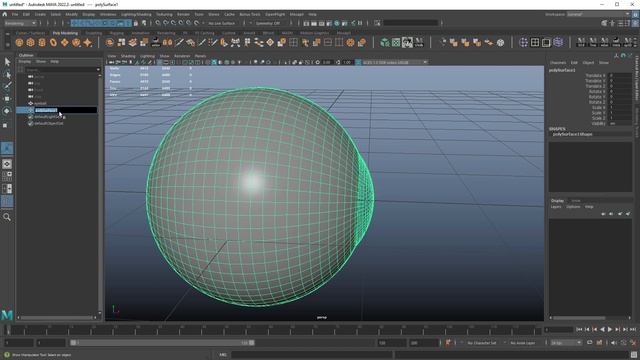The image size is (640, 360).
Task: Click the purple sphere smooth icon
Action: 558,42
